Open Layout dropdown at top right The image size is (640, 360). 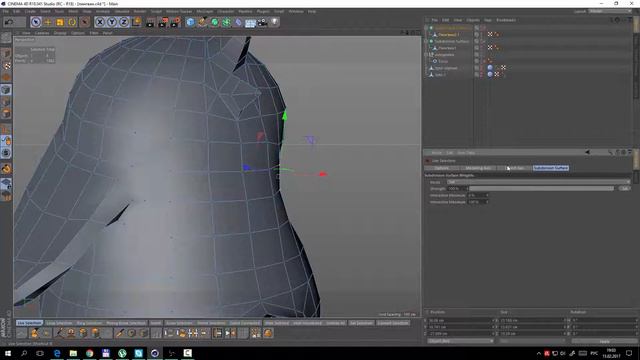click(x=610, y=11)
